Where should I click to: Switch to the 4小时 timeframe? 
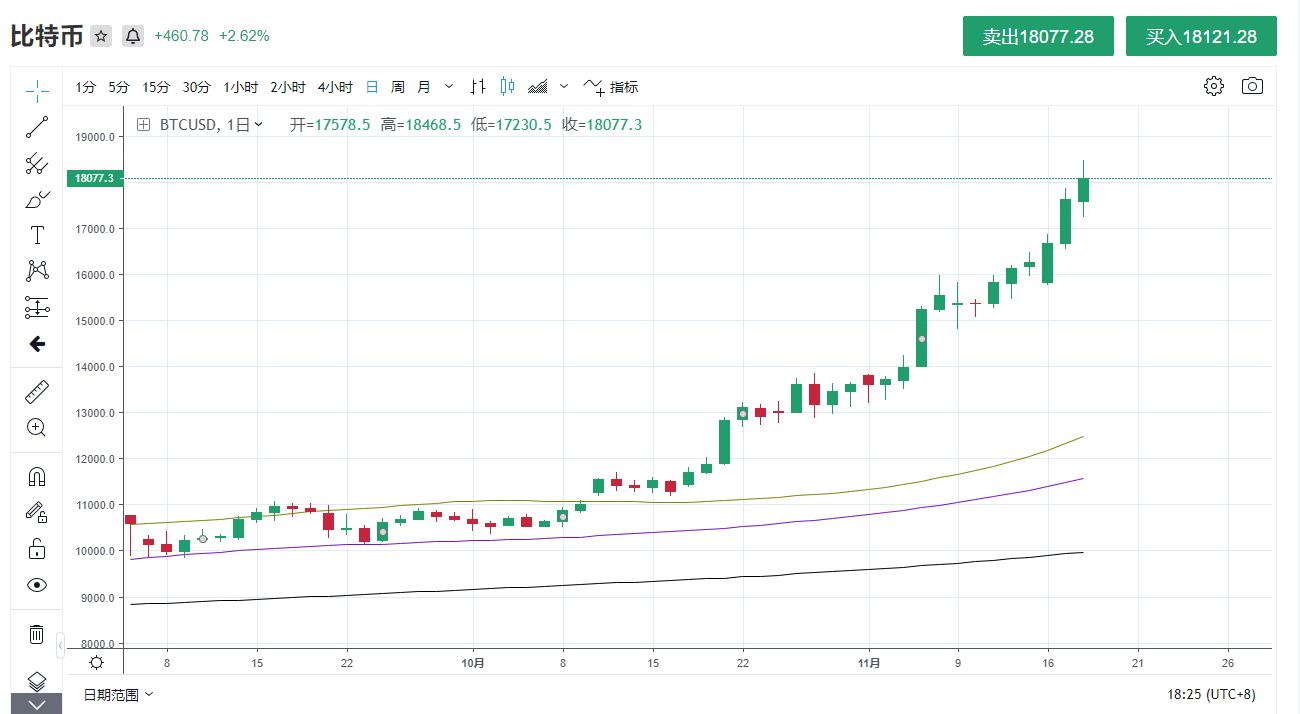click(x=335, y=87)
